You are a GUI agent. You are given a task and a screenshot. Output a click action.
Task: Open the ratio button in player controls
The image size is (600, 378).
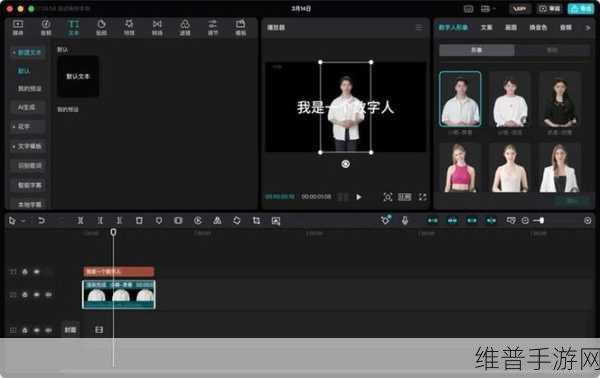(x=405, y=197)
